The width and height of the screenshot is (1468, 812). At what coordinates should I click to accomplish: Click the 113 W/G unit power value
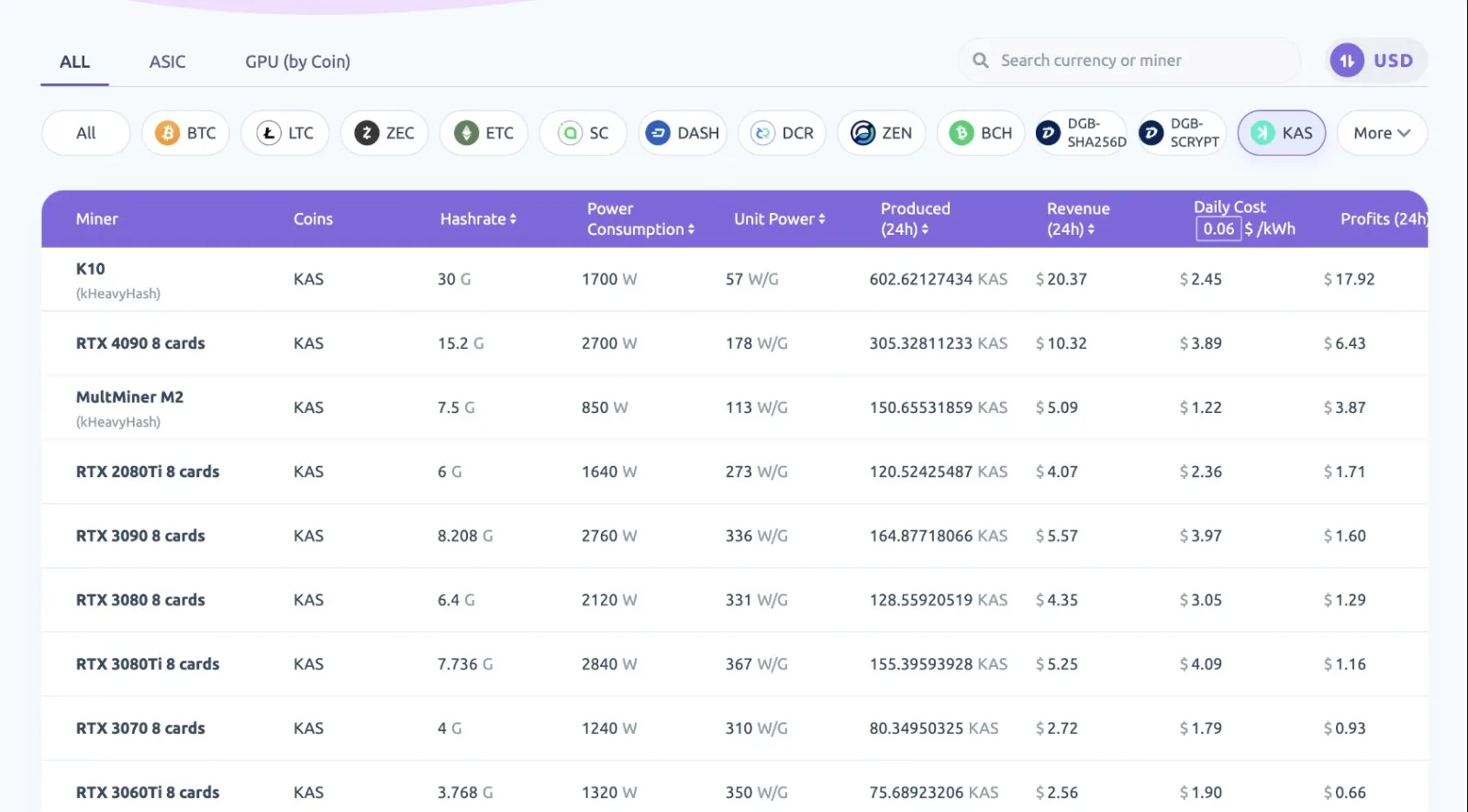point(757,407)
